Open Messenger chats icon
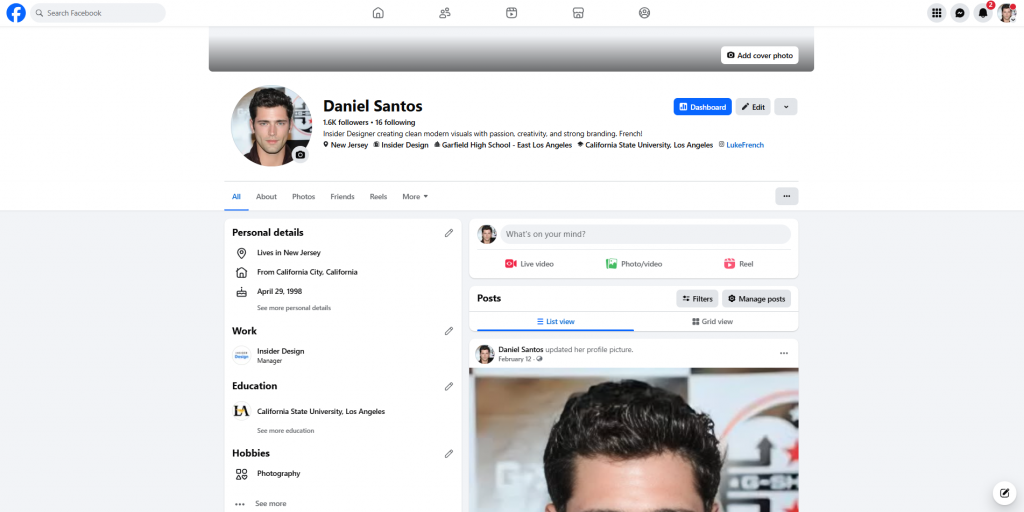1024x512 pixels. pyautogui.click(x=959, y=12)
